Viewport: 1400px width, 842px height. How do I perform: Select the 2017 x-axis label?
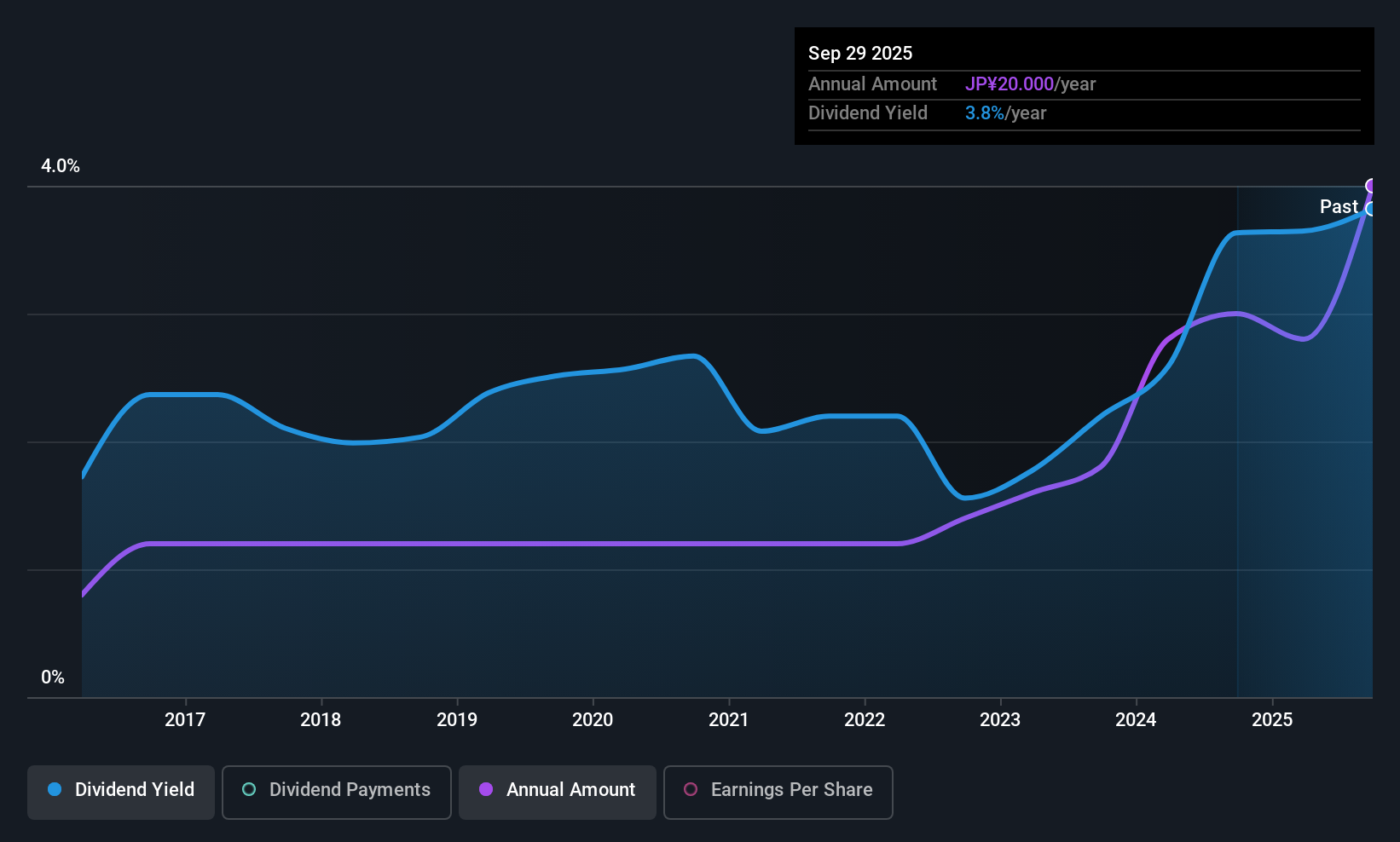(x=185, y=720)
